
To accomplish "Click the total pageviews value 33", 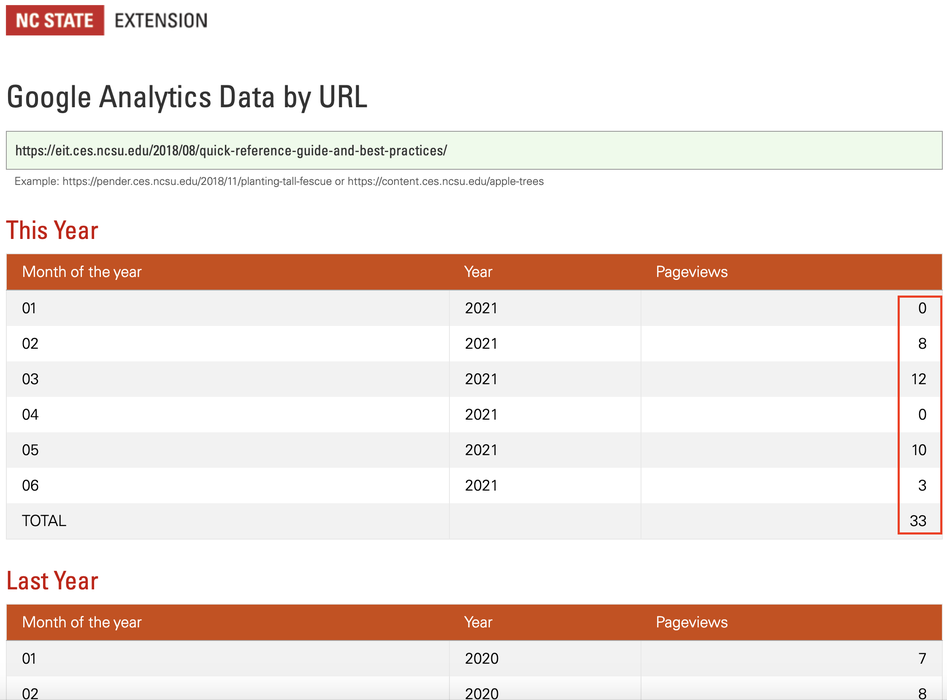I will pyautogui.click(x=918, y=521).
